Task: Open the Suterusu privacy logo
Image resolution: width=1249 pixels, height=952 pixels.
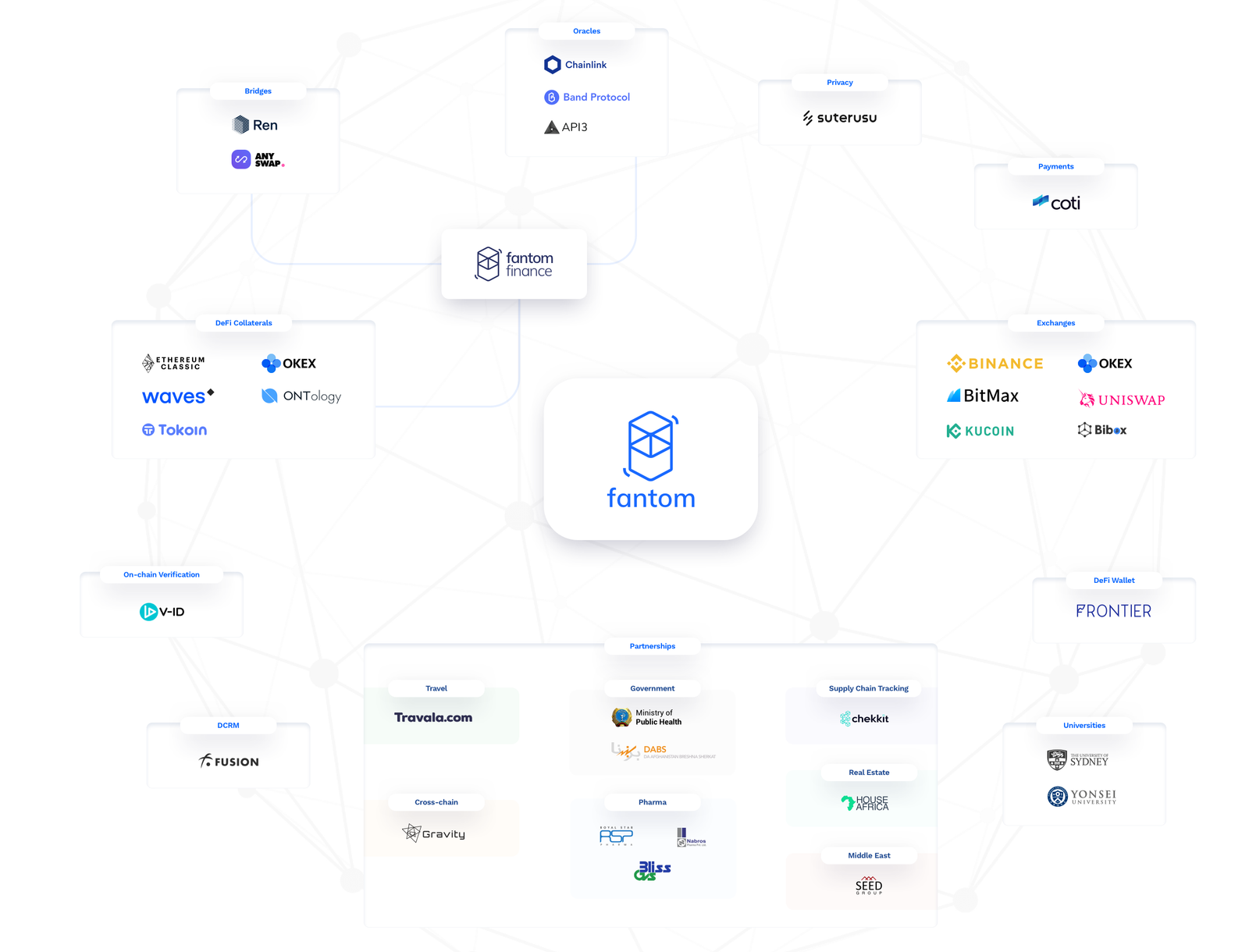Action: pos(839,118)
